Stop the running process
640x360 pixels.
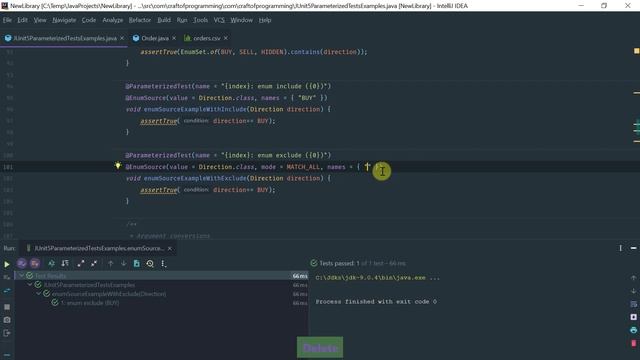coord(7,307)
